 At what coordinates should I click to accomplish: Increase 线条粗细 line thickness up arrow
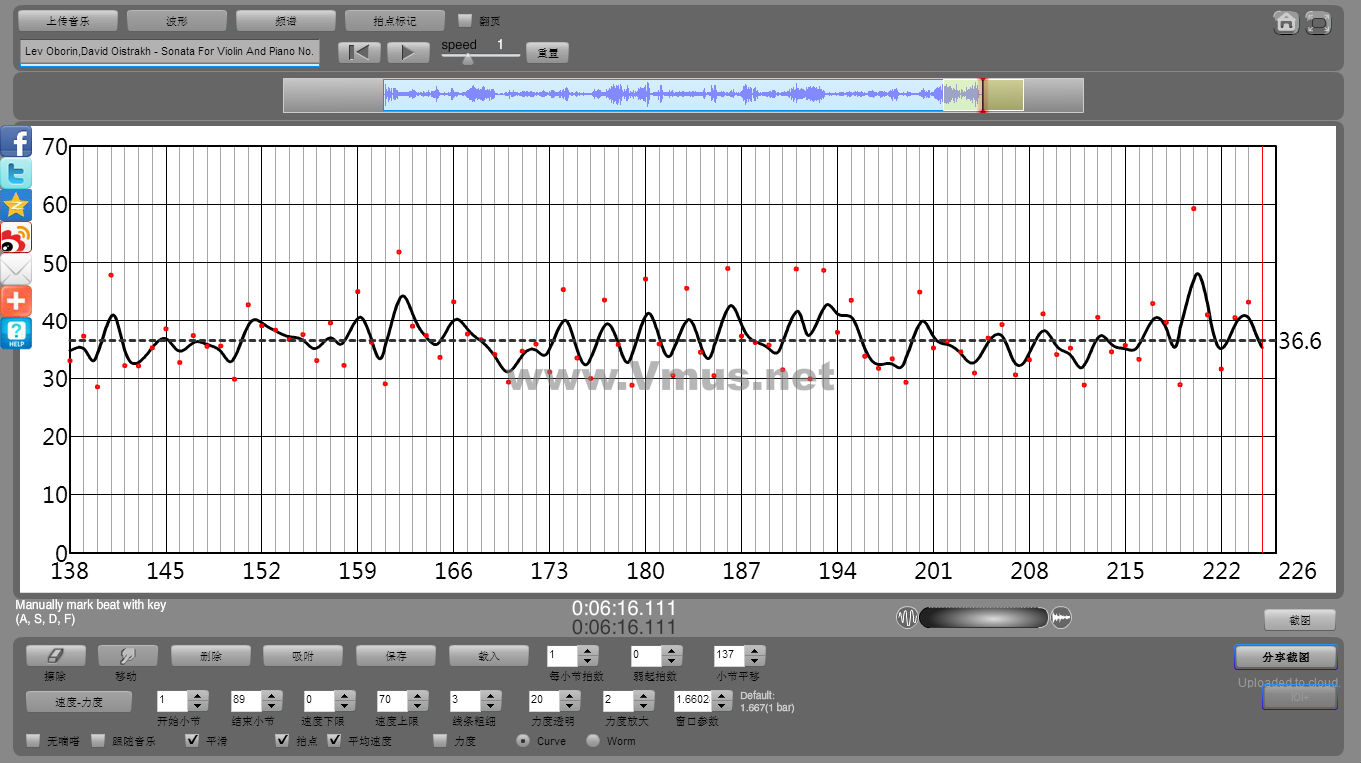click(x=490, y=695)
